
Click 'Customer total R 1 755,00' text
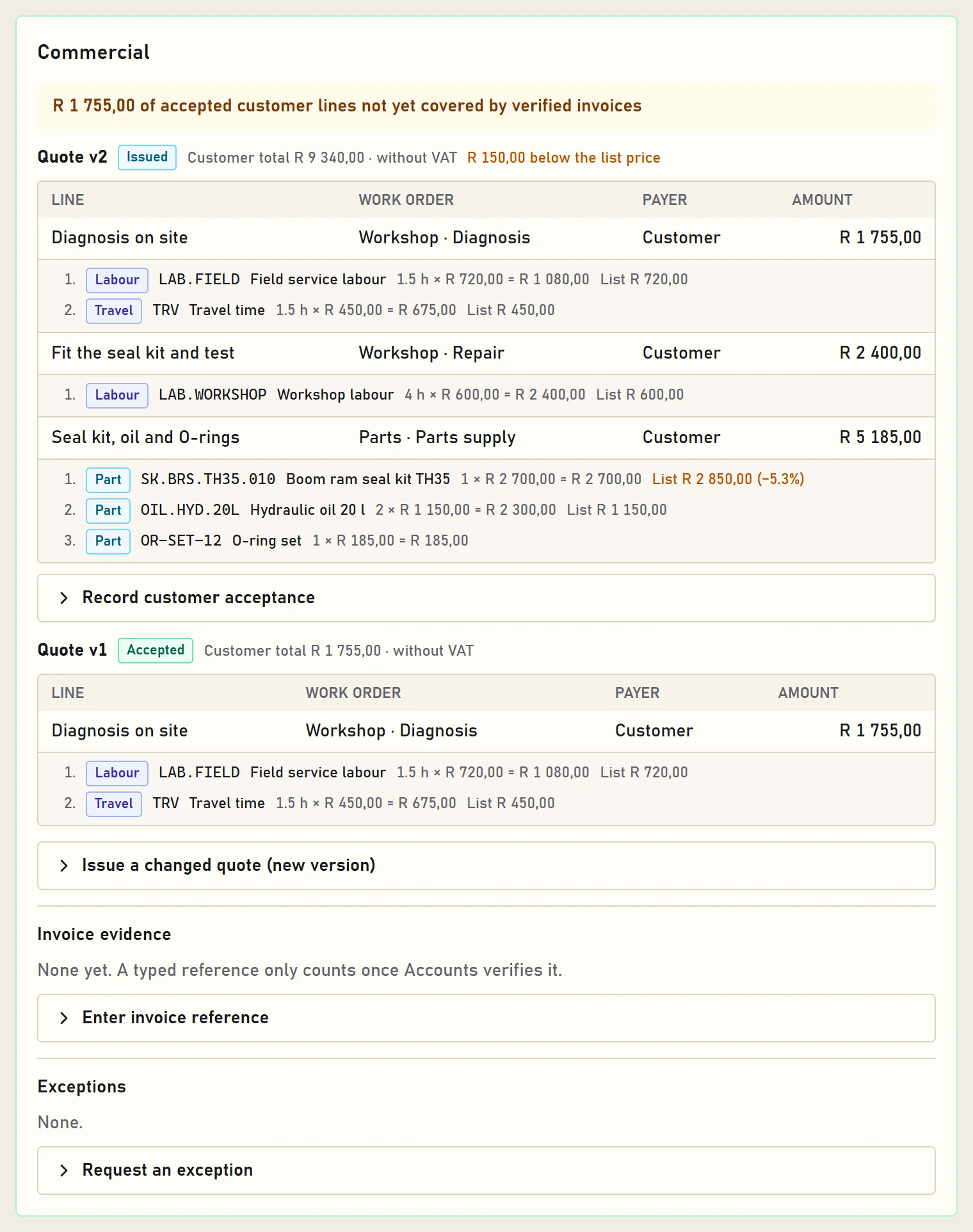tap(293, 651)
